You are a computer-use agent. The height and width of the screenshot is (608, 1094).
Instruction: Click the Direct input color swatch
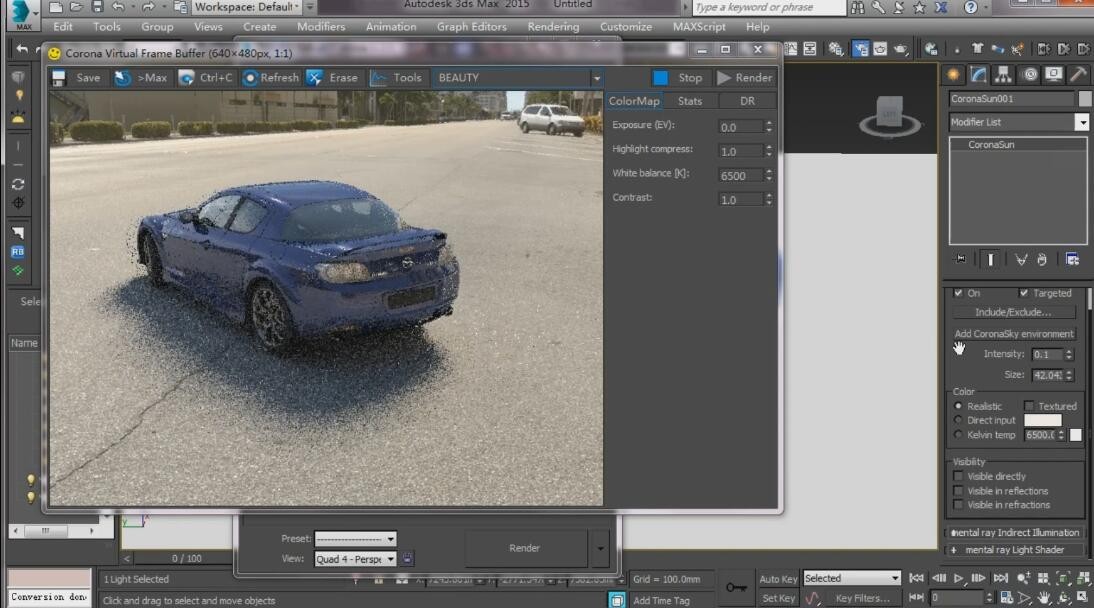[1042, 420]
